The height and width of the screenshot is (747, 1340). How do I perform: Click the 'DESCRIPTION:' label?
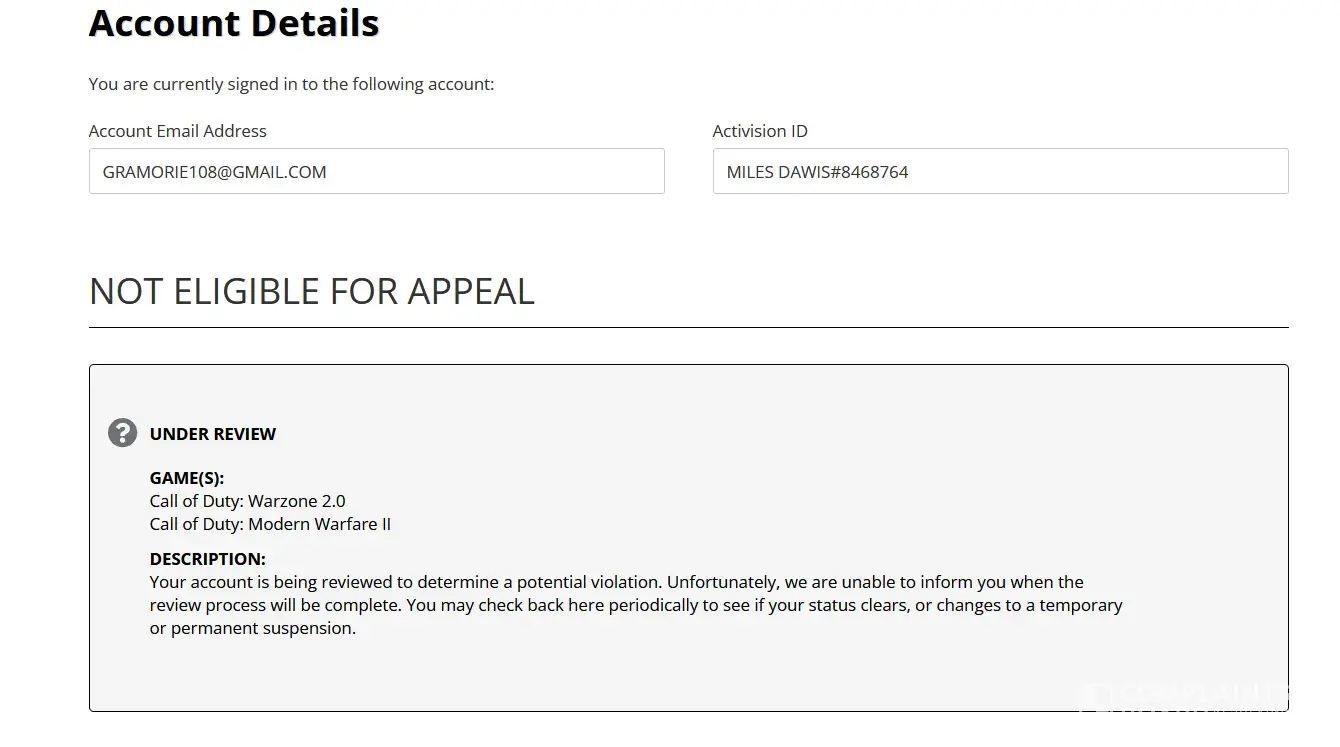[208, 559]
